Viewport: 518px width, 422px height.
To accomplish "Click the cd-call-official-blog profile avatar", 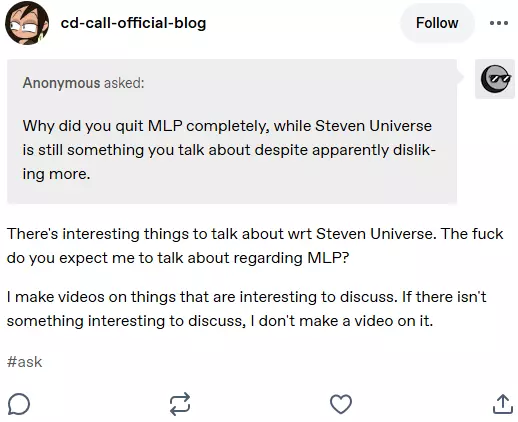I will pos(27,23).
